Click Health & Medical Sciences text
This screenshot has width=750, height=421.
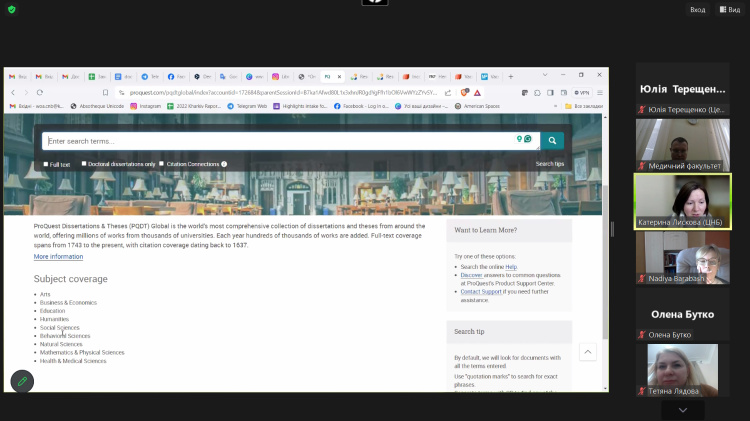73,361
